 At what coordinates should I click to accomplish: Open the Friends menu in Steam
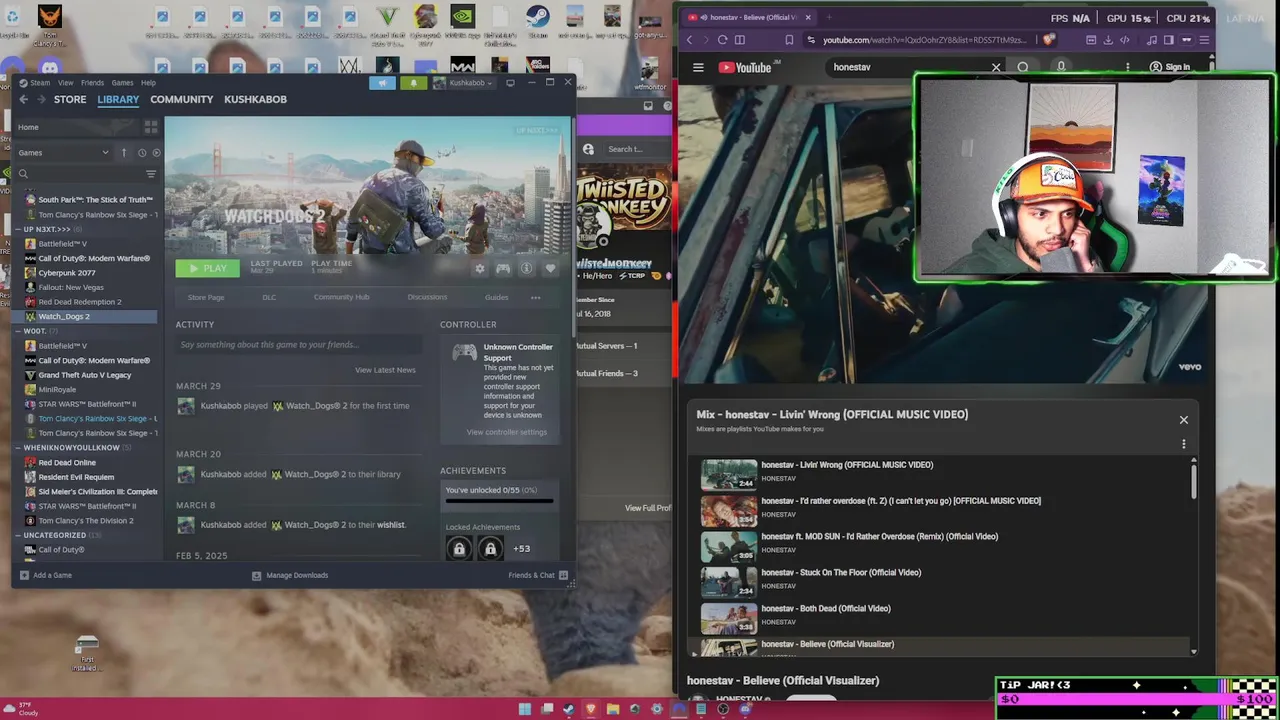tap(92, 83)
